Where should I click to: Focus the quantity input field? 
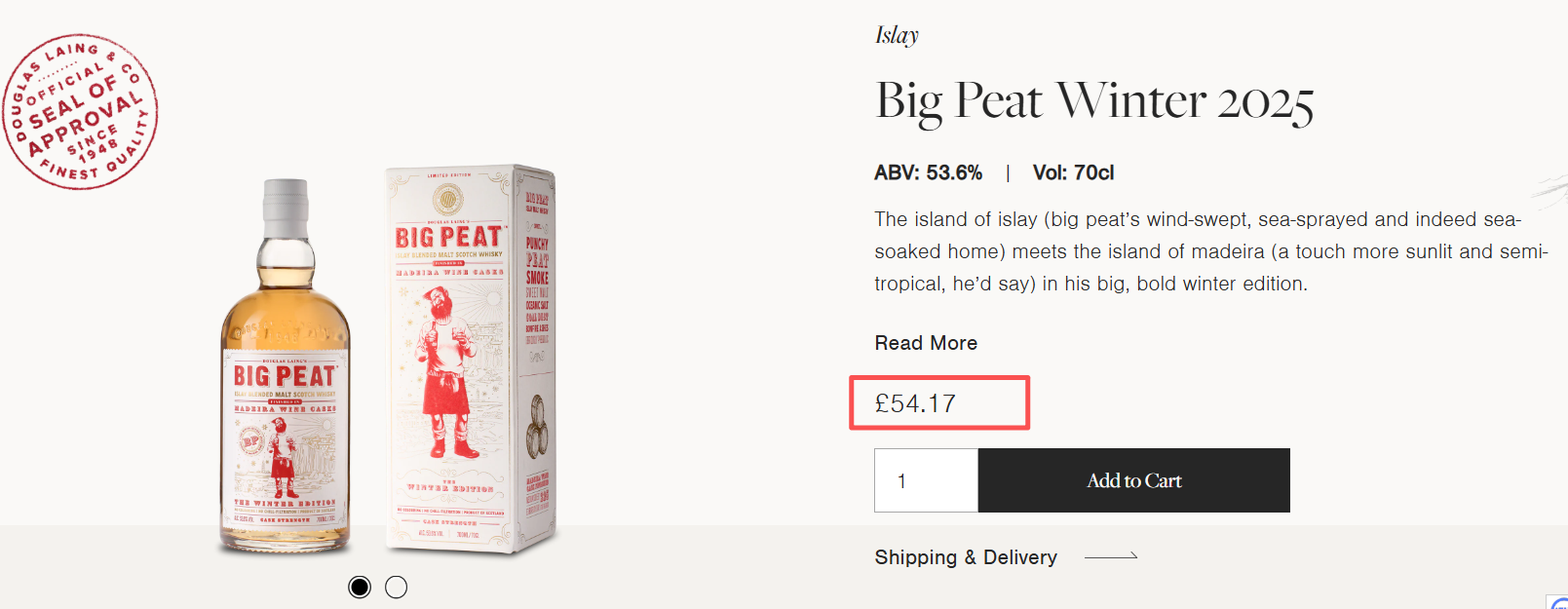pos(926,480)
